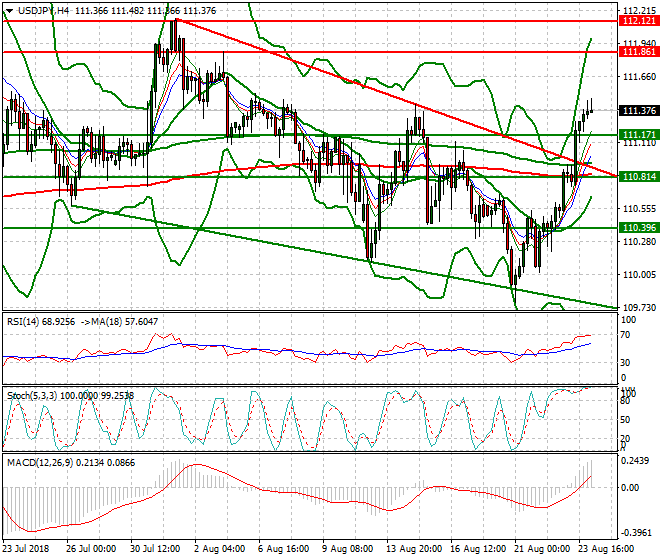Click the 16 Aug 12:00 time label
Viewport: 660px width, 560px height.
point(478,549)
